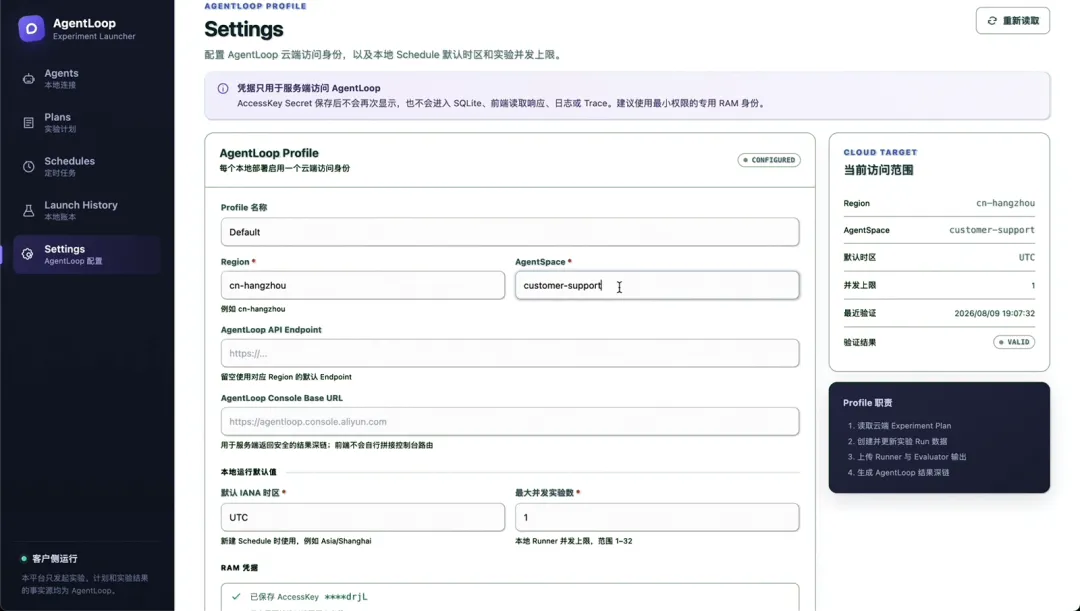Click the Settings gear icon in sidebar

pos(28,254)
